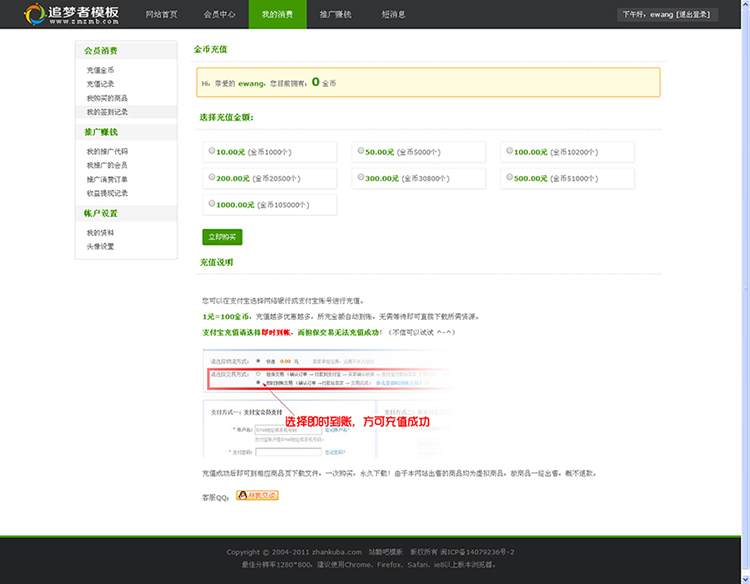Select the 300.00元 recharge amount
This screenshot has height=584, width=750.
pyautogui.click(x=360, y=177)
